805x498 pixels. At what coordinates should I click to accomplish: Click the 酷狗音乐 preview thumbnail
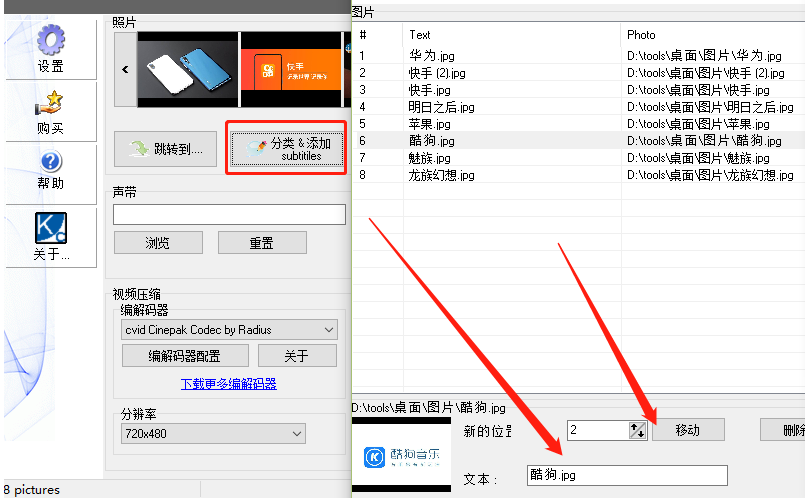(x=401, y=455)
